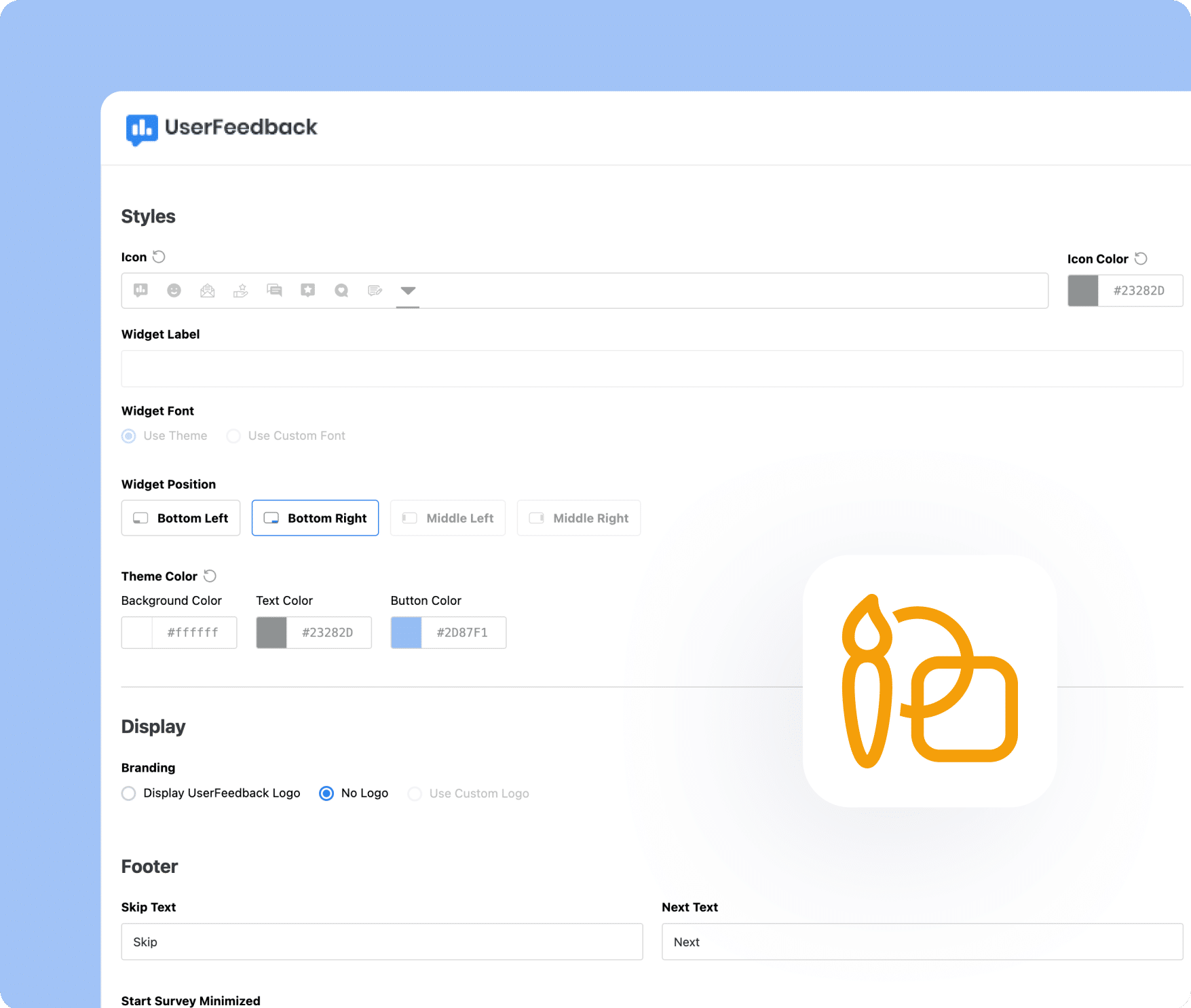1191x1008 pixels.
Task: Select the hand holding star widget icon
Action: [x=241, y=291]
